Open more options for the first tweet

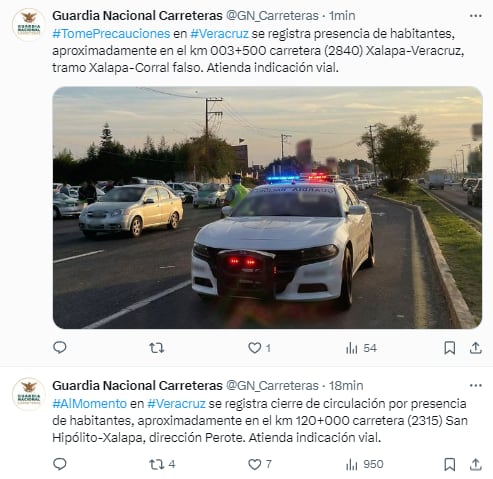[476, 16]
